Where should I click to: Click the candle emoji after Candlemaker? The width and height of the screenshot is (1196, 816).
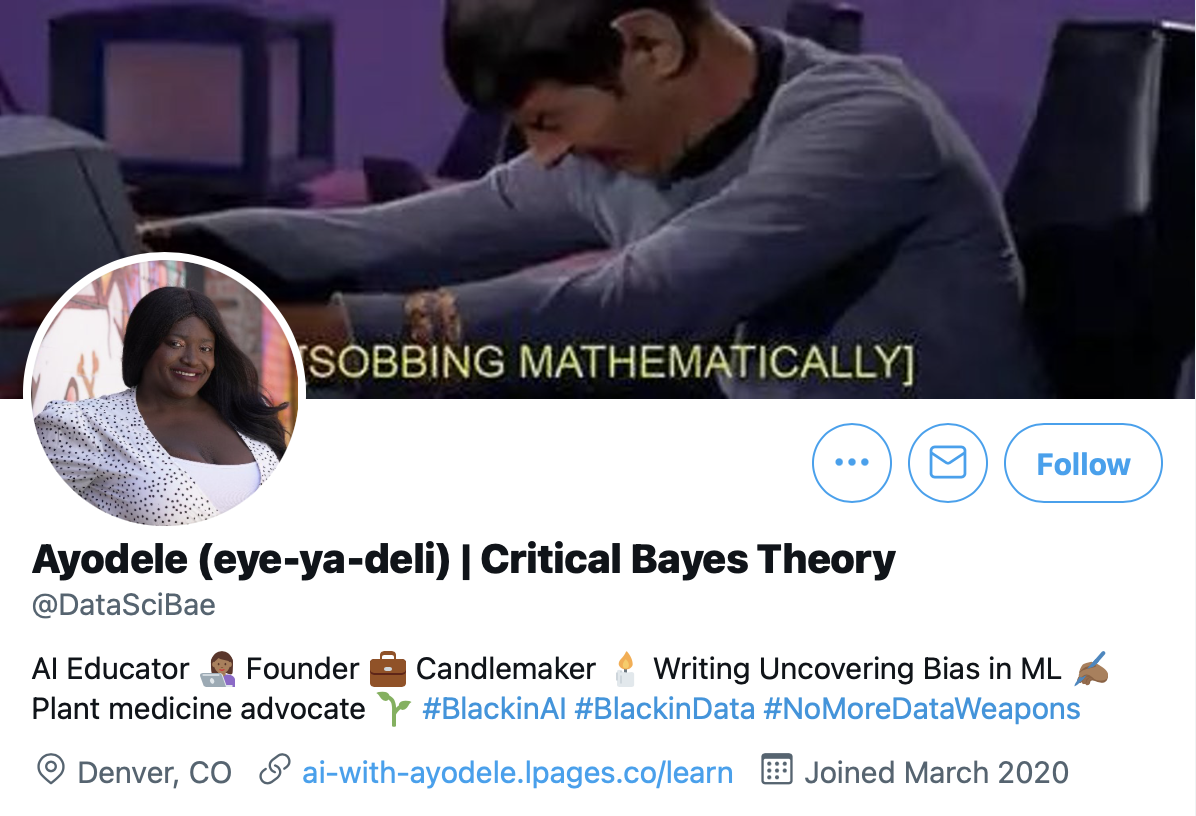625,669
